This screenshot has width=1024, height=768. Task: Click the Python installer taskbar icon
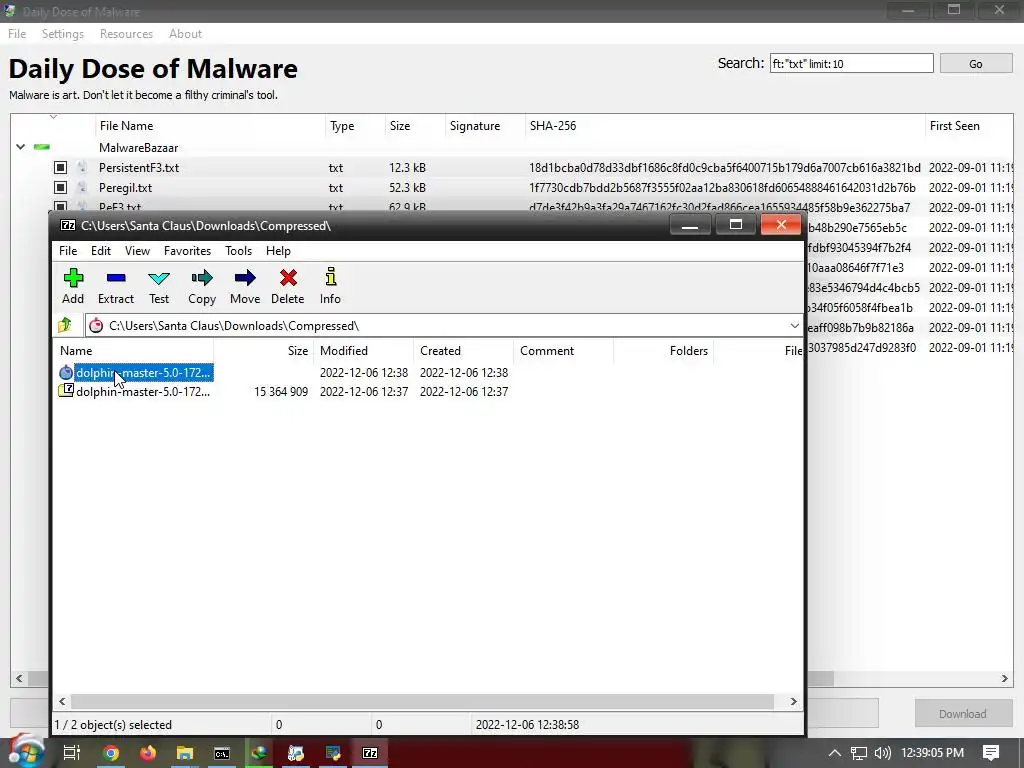296,753
